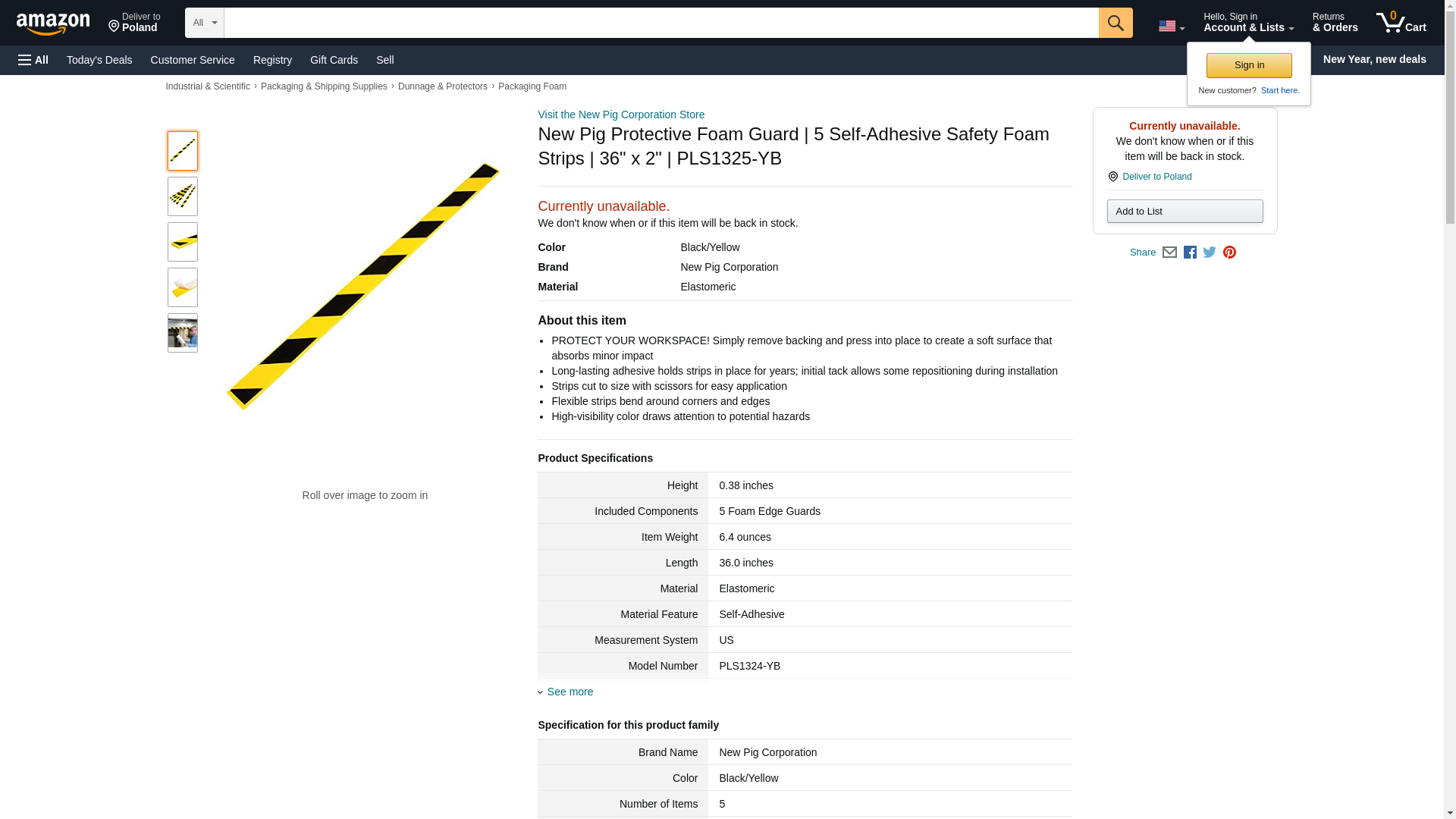This screenshot has height=819, width=1456.
Task: Share the product on Pinterest
Action: pos(1229,253)
